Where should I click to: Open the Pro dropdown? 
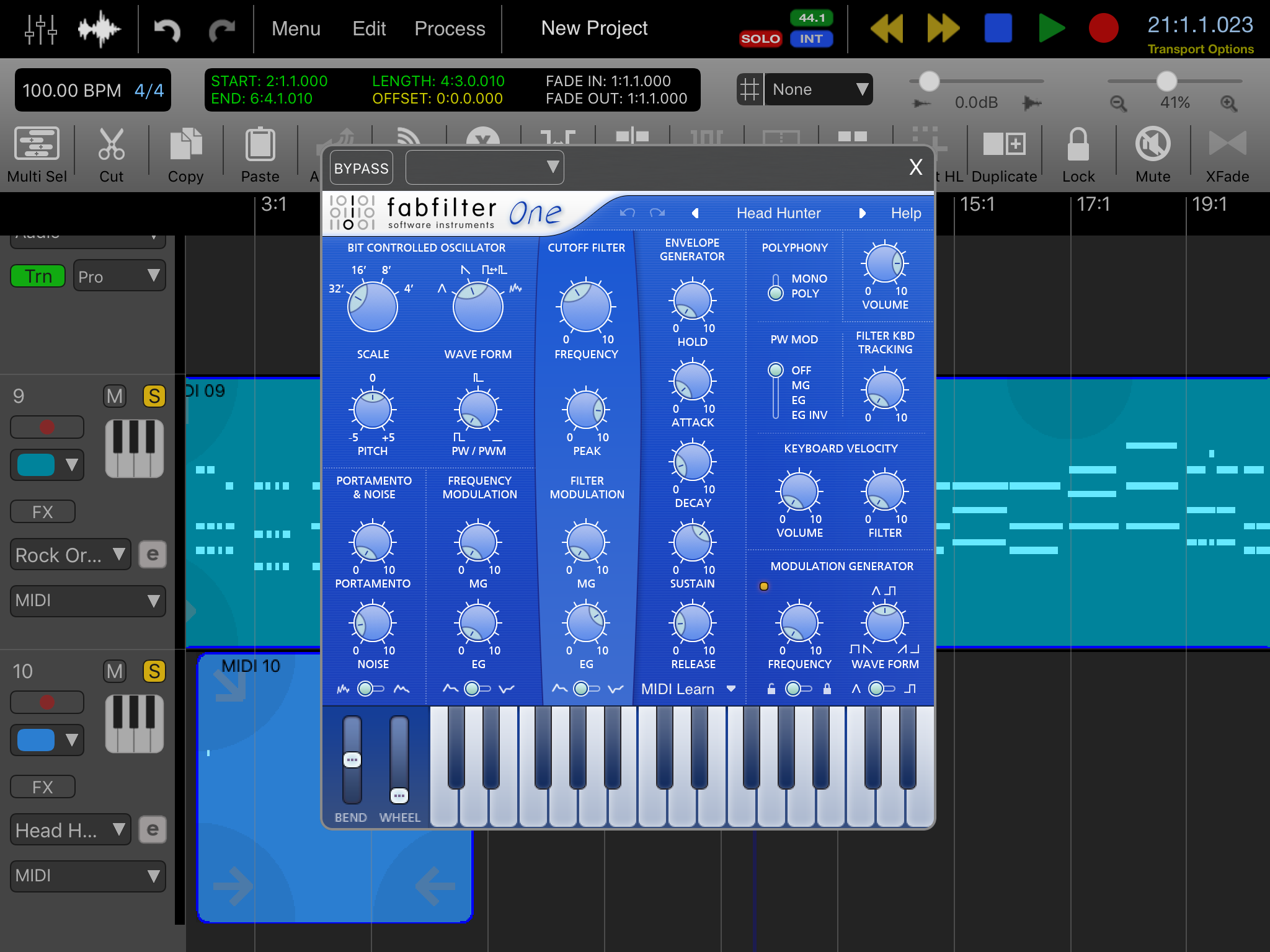coord(120,276)
